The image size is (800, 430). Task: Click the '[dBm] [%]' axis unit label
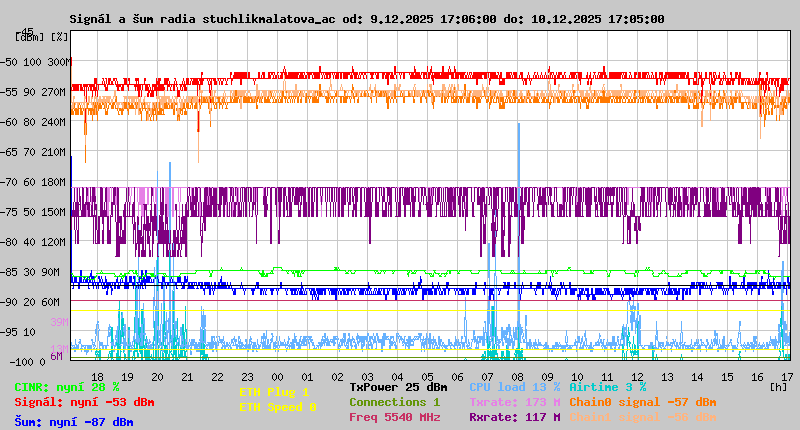point(42,37)
